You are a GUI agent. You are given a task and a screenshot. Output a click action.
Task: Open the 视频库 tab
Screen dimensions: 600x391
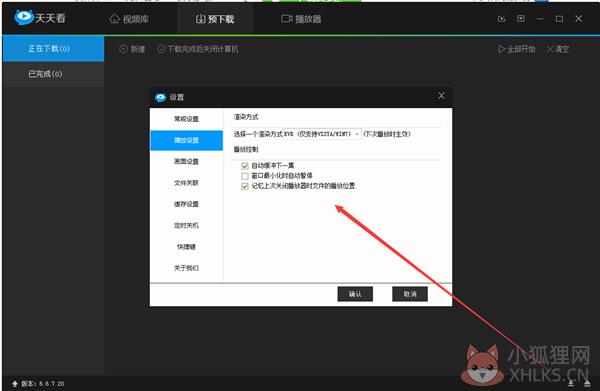[x=129, y=19]
